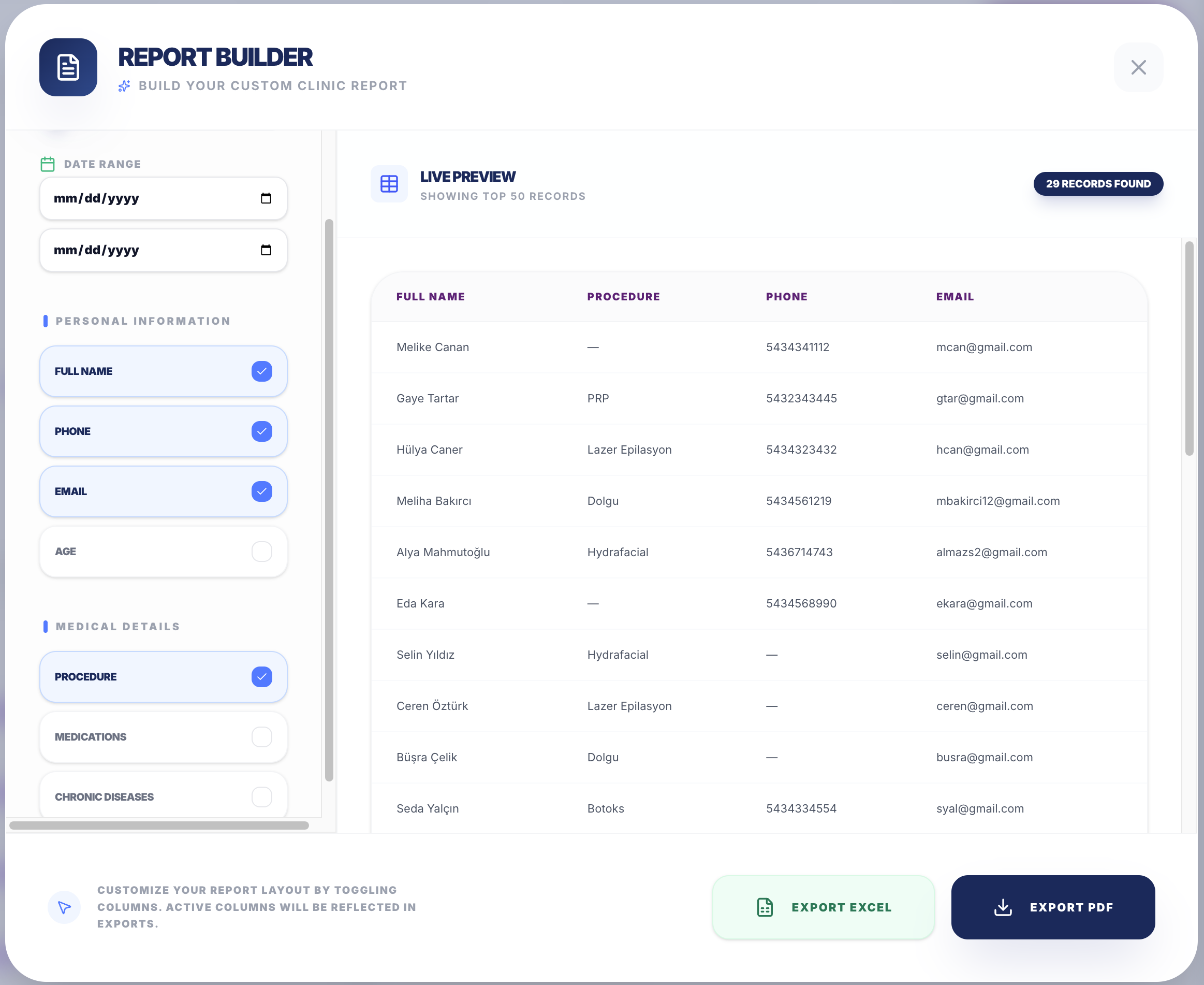Uncheck the Full Name column
Image resolution: width=1204 pixels, height=985 pixels.
pyautogui.click(x=261, y=371)
